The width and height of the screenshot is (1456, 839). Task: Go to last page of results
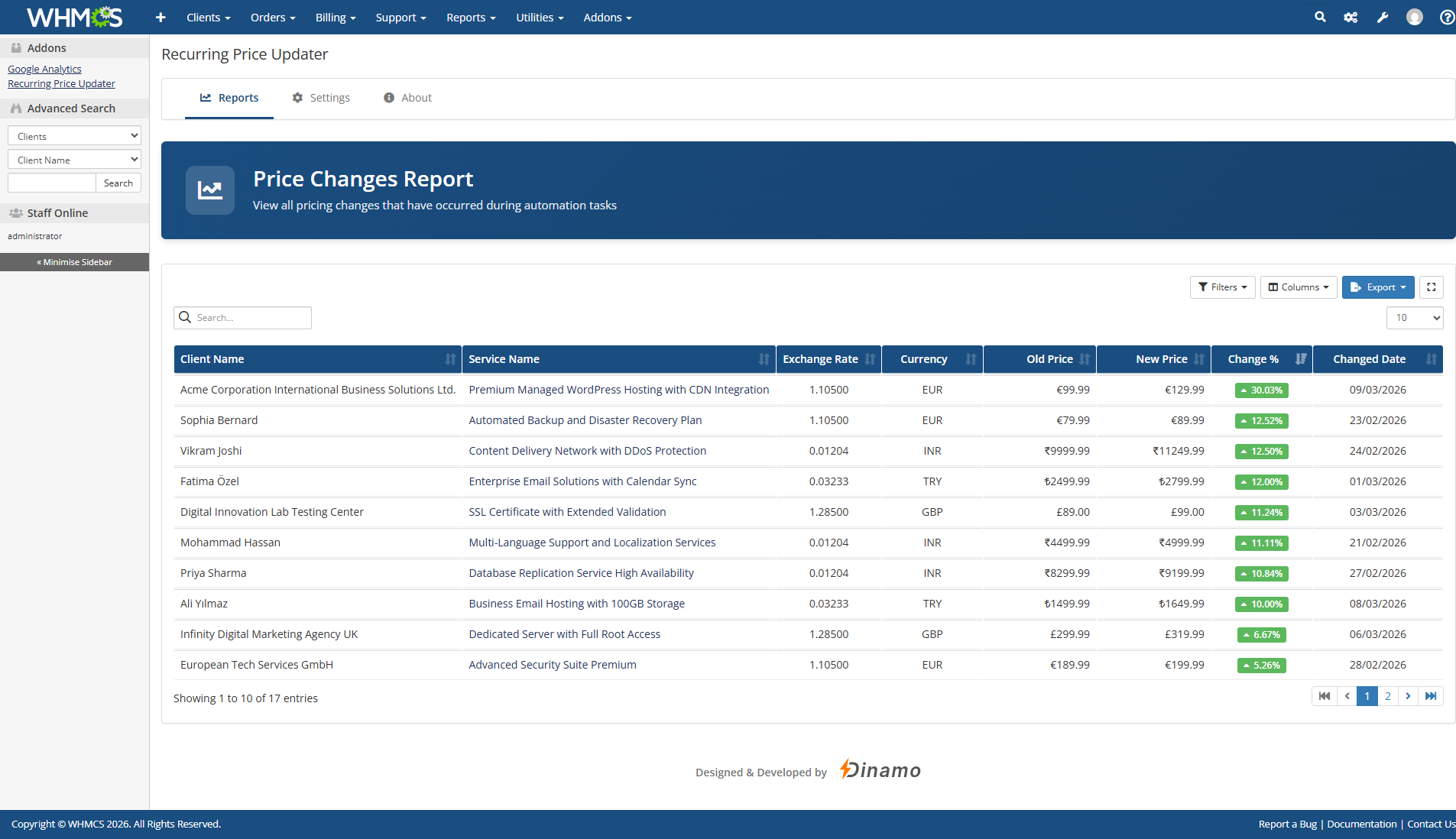[x=1431, y=696]
